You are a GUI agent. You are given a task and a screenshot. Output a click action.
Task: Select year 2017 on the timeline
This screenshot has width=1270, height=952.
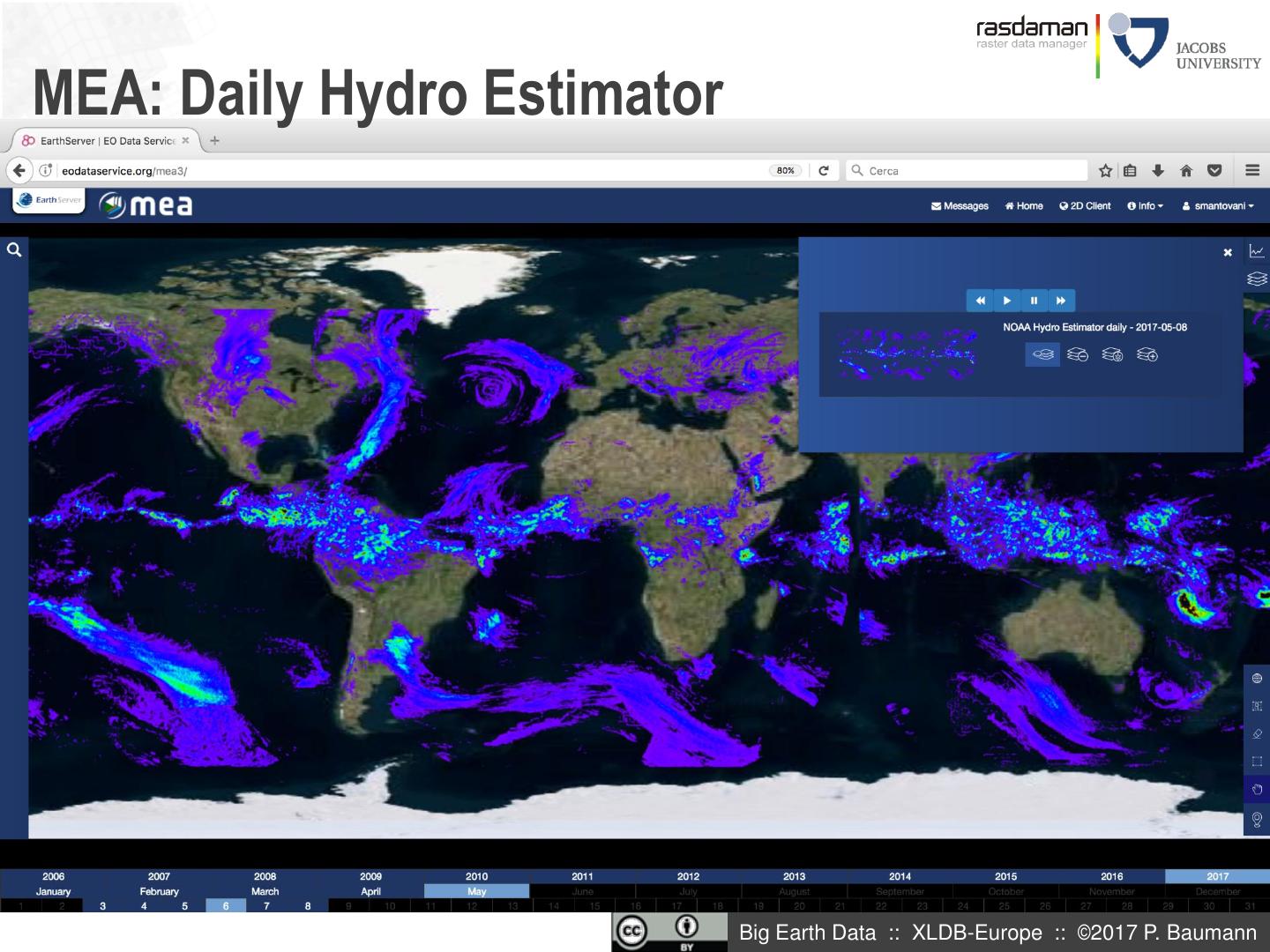tap(1217, 876)
